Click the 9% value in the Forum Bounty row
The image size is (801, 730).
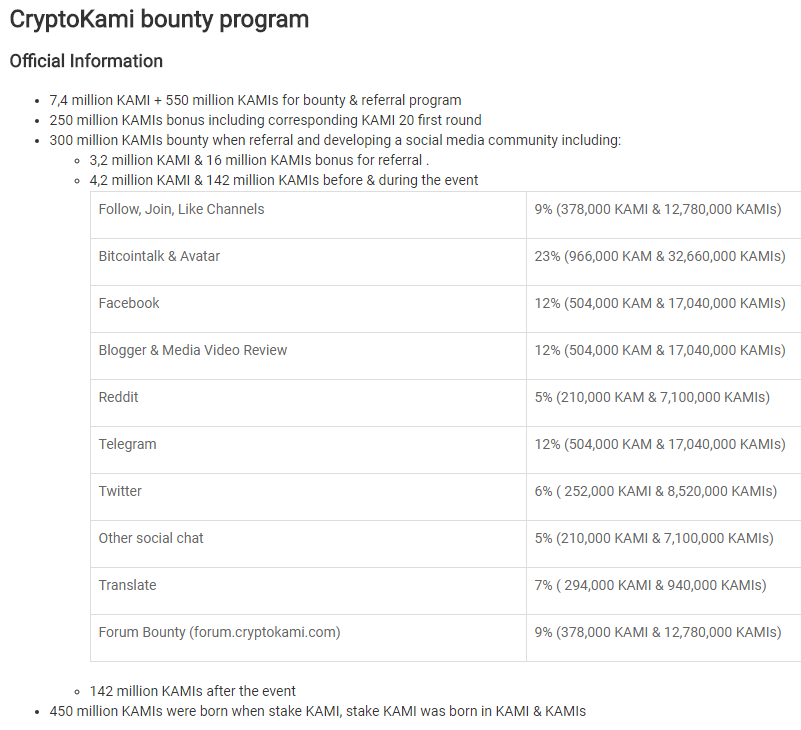[664, 638]
